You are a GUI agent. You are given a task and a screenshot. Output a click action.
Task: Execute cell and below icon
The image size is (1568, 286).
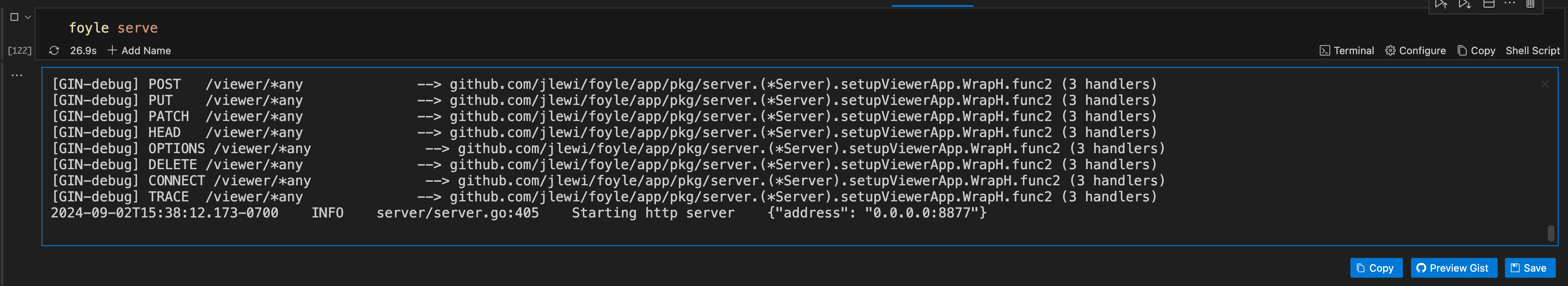coord(1465,4)
